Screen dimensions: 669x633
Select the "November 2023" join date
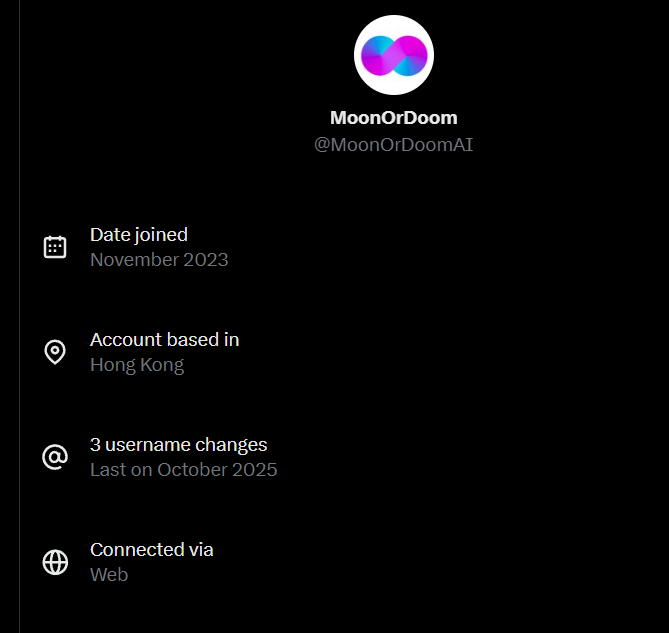159,260
